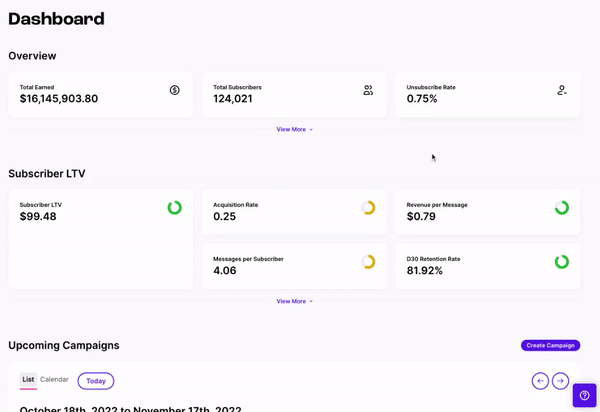Click the Revenue per Message ring chart
Image resolution: width=600 pixels, height=412 pixels.
tap(562, 208)
